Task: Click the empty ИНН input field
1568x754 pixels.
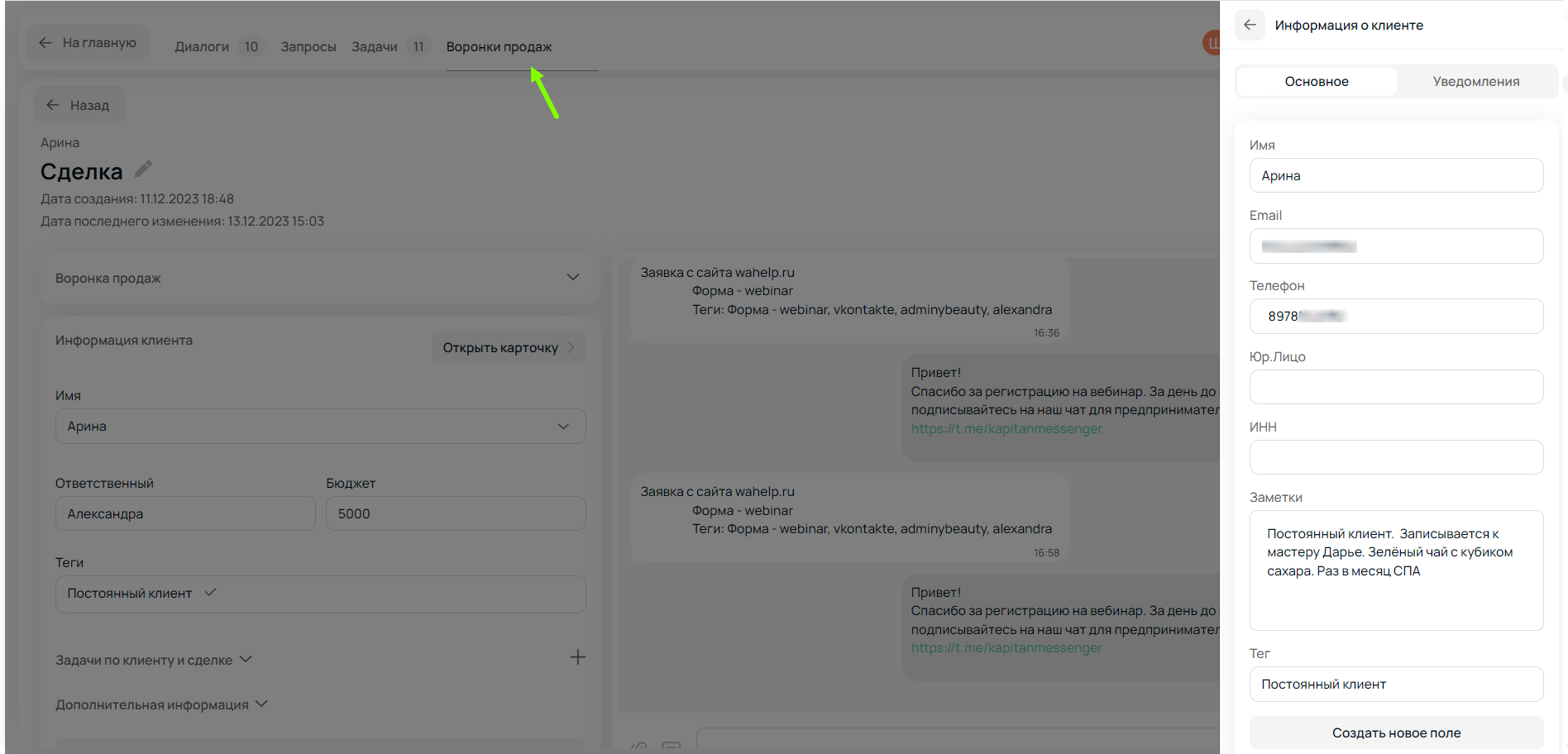Action: 1395,457
